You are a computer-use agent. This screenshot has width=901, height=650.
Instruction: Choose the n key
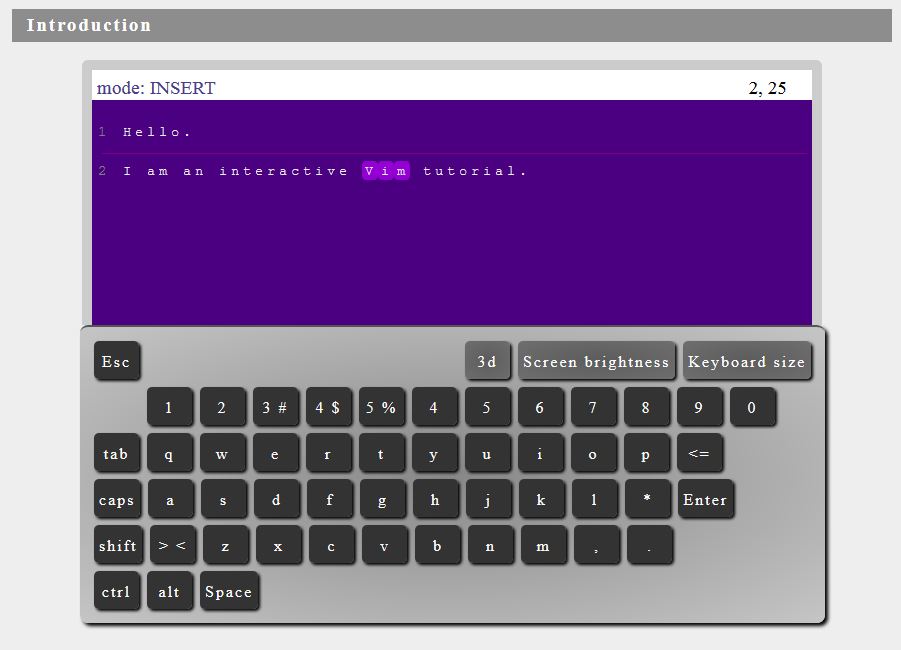click(x=491, y=545)
